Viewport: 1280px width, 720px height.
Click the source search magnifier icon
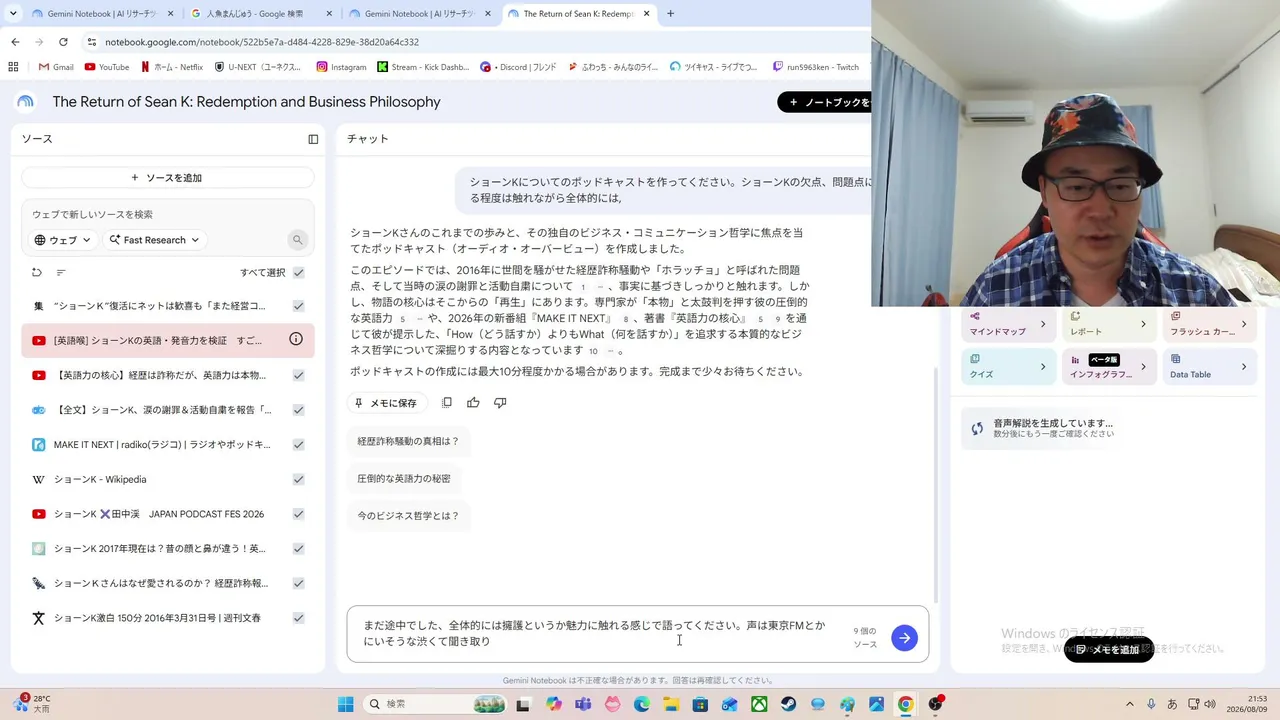[x=297, y=240]
